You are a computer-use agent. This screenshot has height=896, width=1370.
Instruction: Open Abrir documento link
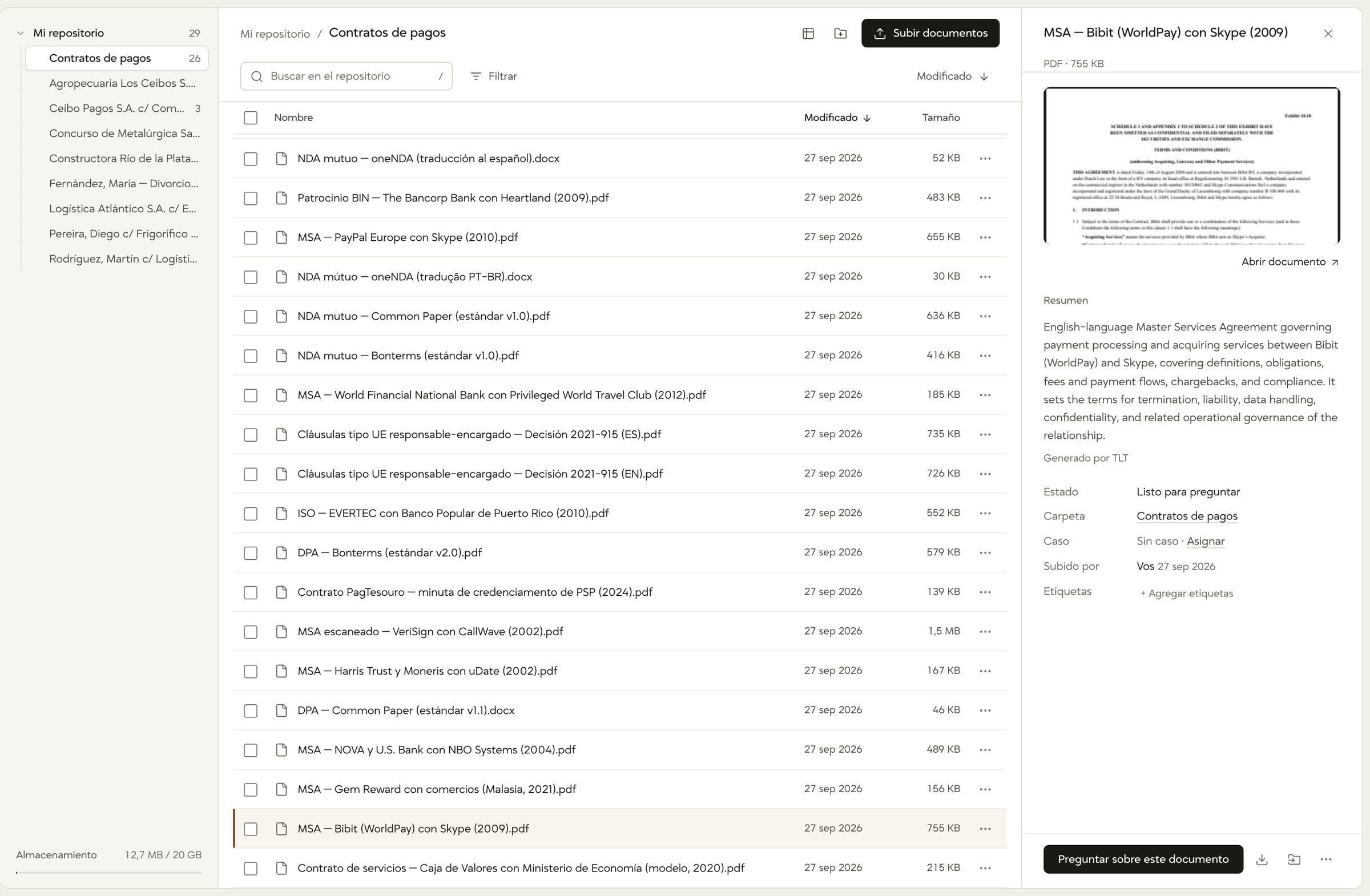[1290, 262]
